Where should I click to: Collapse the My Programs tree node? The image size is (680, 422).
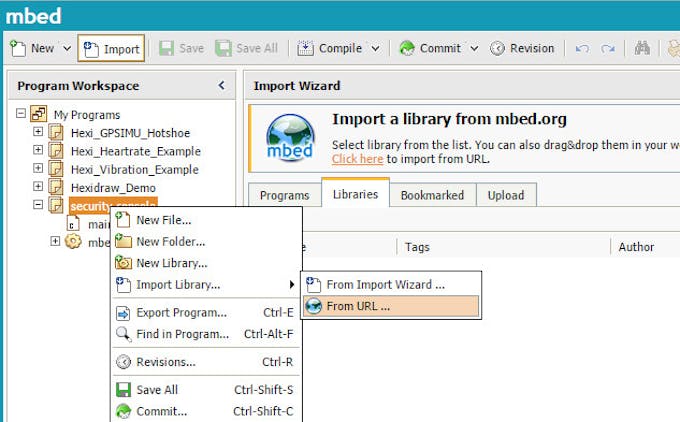pyautogui.click(x=21, y=114)
